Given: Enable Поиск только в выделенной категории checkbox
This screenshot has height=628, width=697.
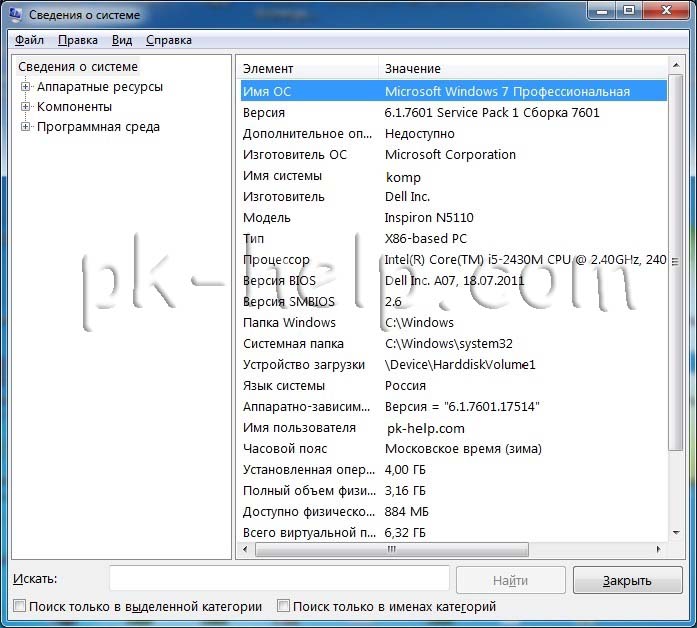Looking at the screenshot, I should 20,605.
